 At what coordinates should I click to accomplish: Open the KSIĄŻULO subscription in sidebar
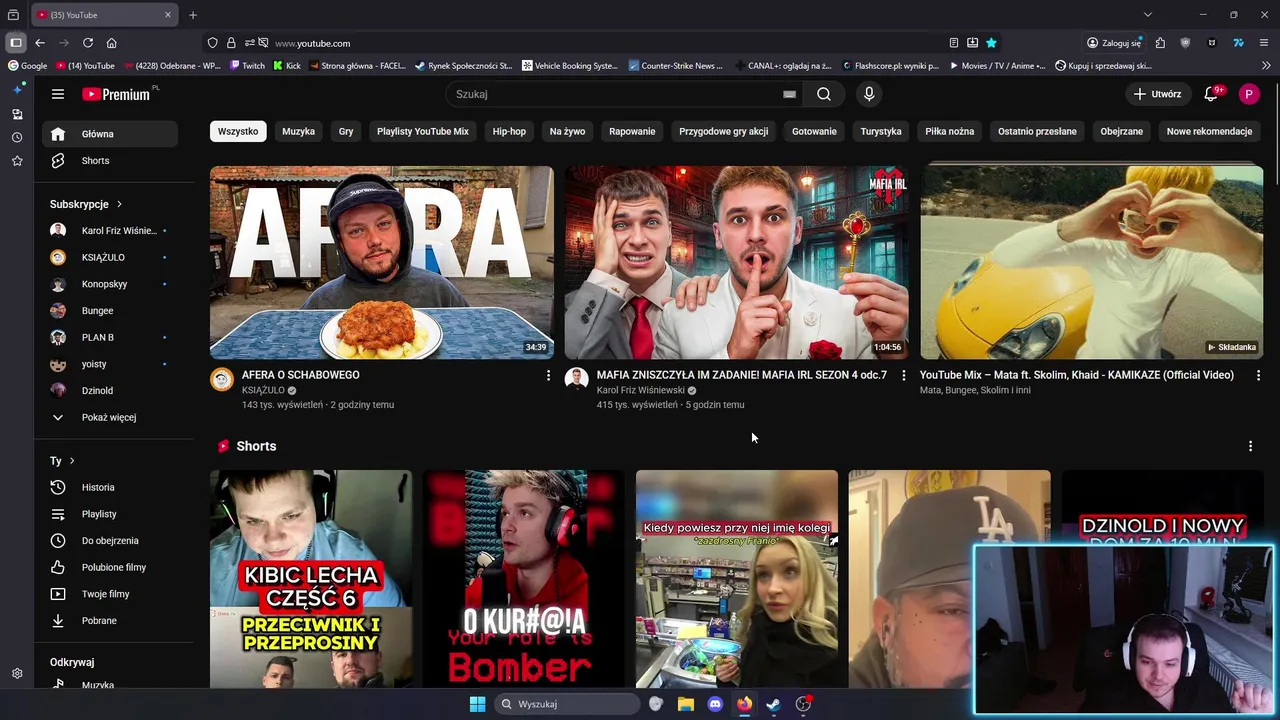point(110,257)
